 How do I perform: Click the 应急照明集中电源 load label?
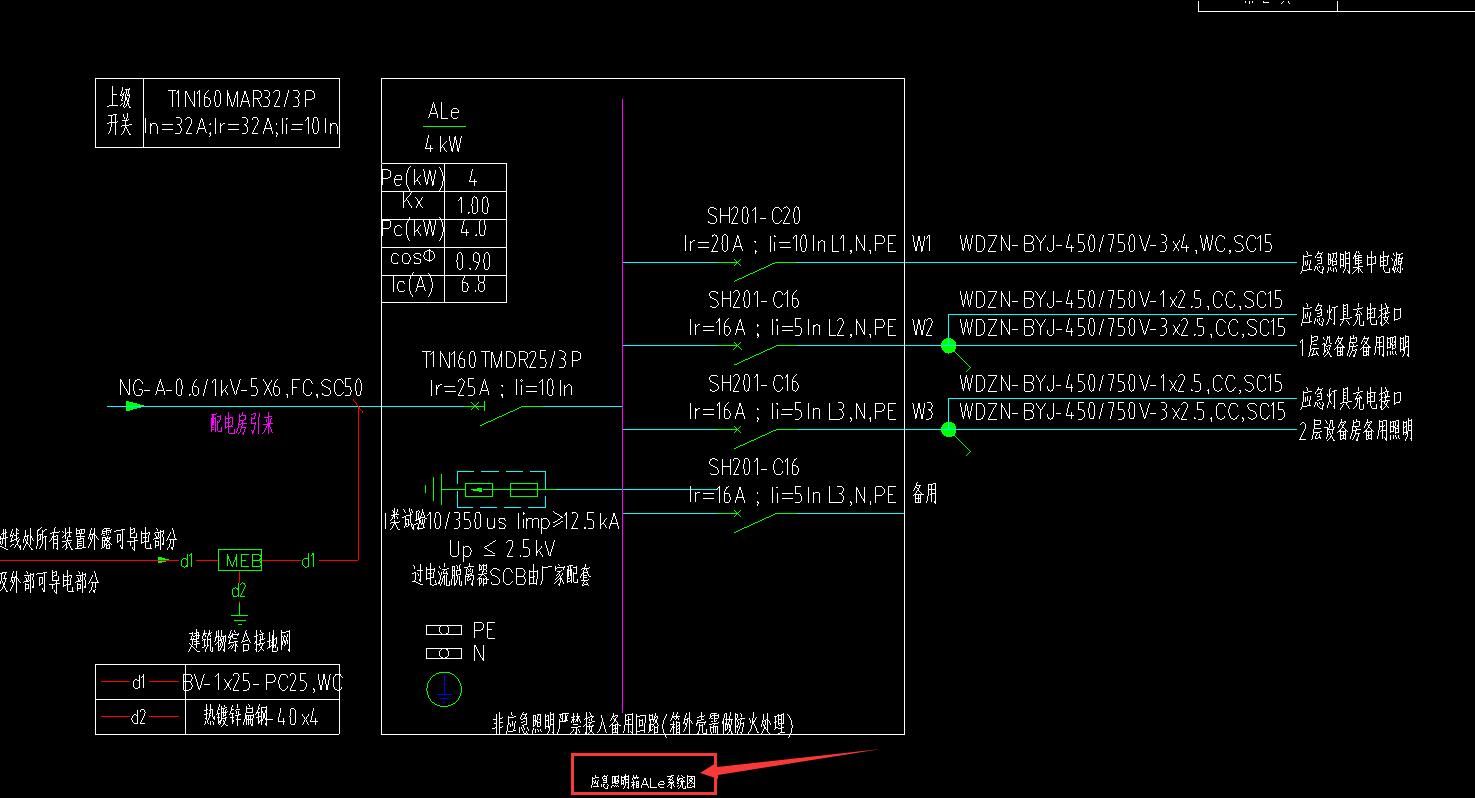click(x=1352, y=264)
